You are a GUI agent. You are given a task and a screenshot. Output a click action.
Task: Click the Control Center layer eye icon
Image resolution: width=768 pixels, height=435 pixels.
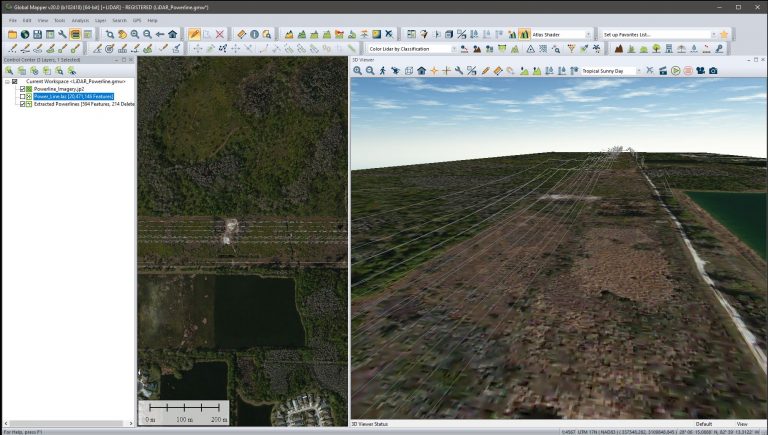(x=72, y=71)
